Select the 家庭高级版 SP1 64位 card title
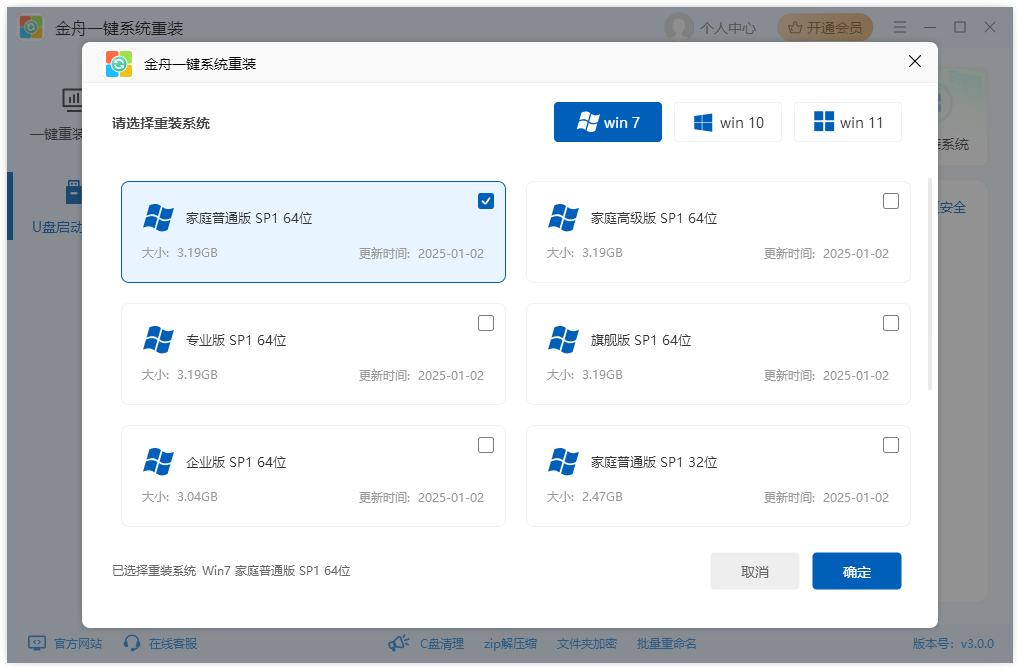1020x670 pixels. click(654, 218)
